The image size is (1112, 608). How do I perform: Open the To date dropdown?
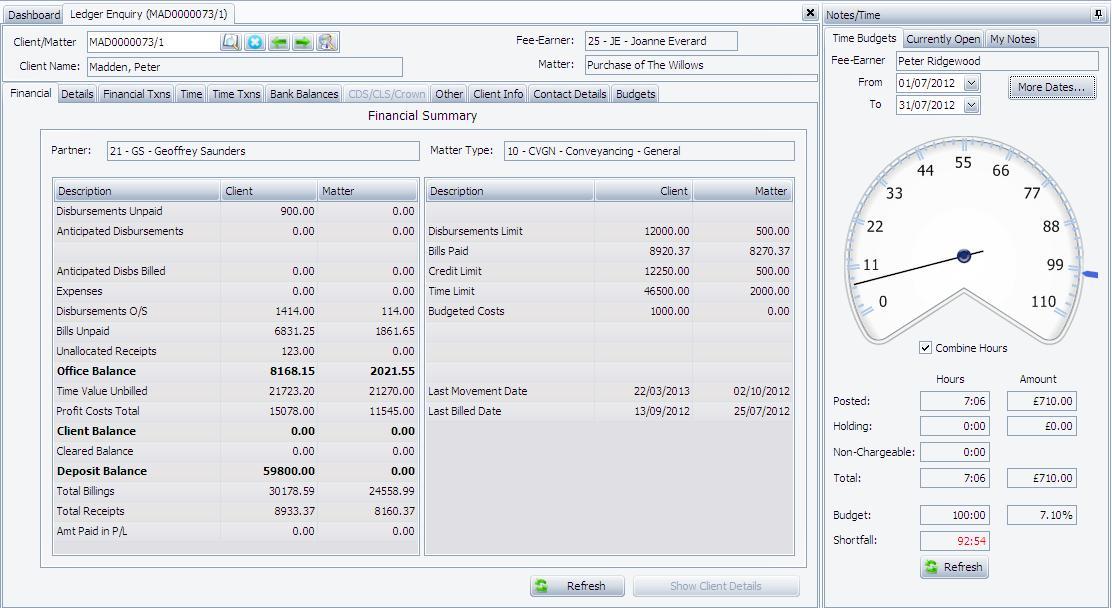point(972,105)
